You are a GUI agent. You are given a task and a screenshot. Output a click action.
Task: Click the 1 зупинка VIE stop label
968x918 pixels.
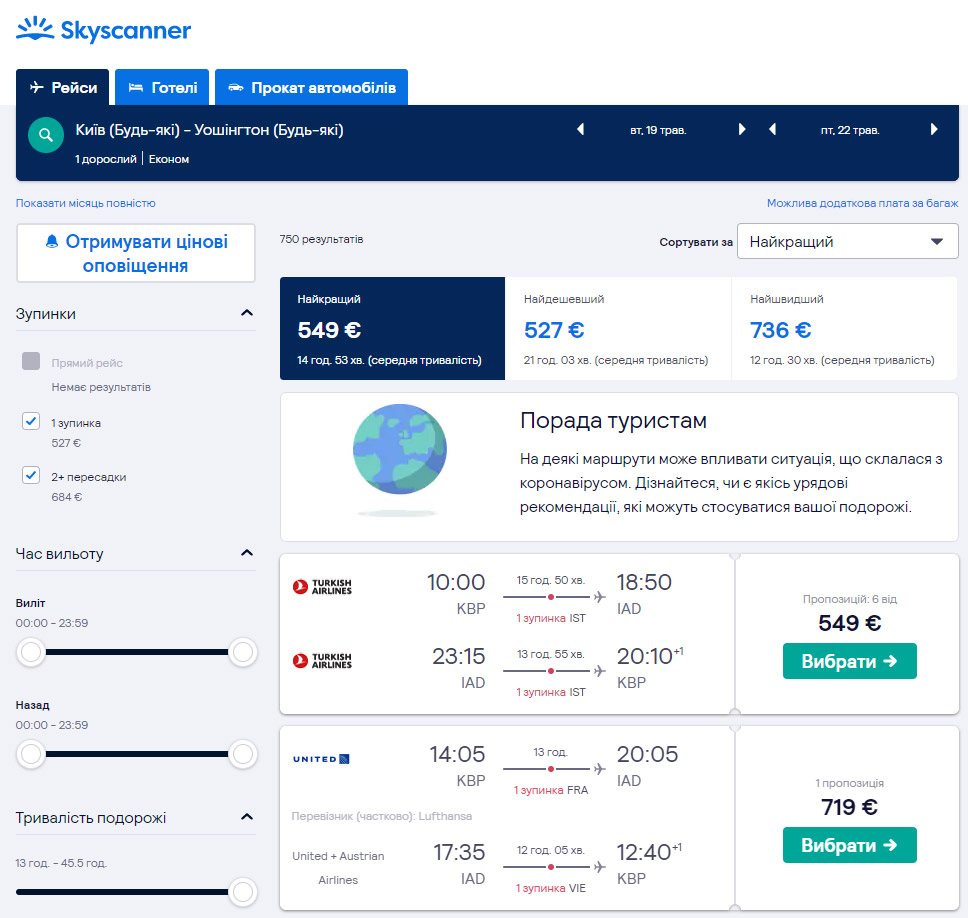(x=551, y=888)
